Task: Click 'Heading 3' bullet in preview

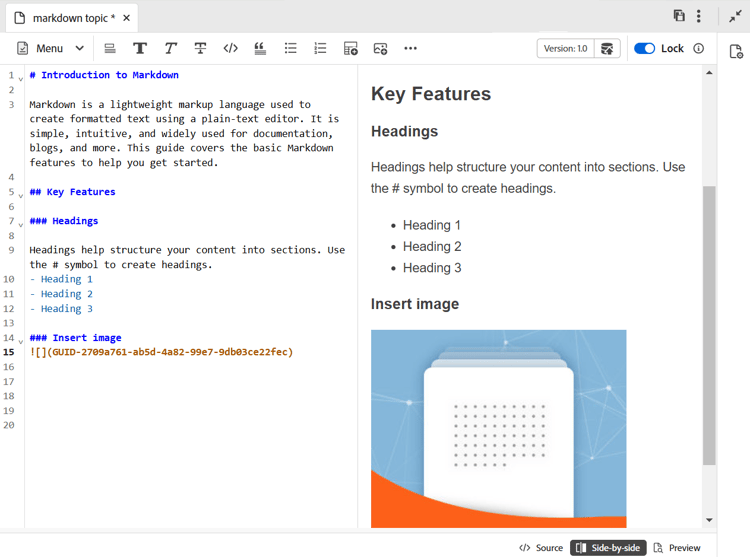Action: coord(432,268)
